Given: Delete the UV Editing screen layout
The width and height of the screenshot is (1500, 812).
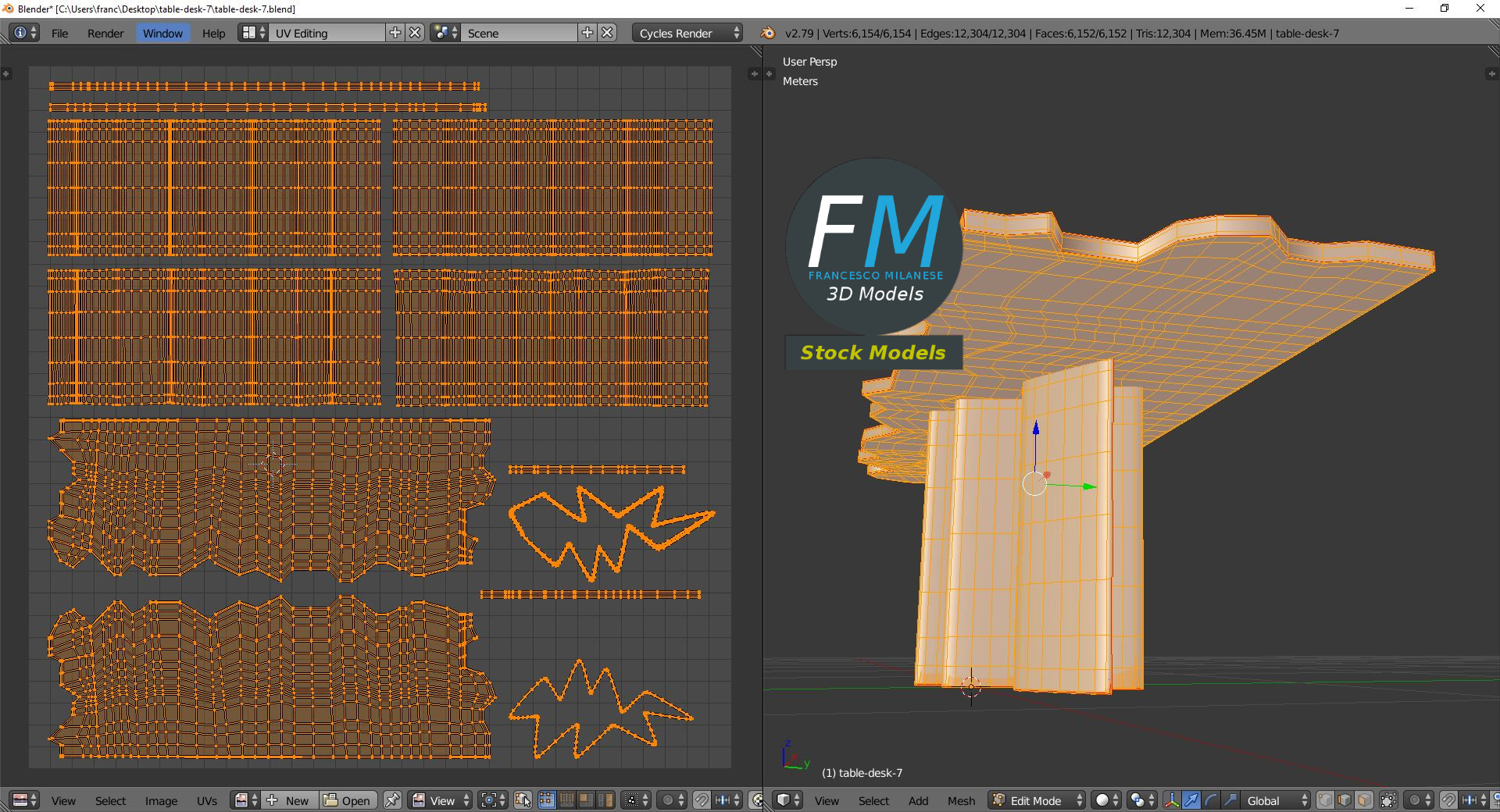Looking at the screenshot, I should click(416, 33).
